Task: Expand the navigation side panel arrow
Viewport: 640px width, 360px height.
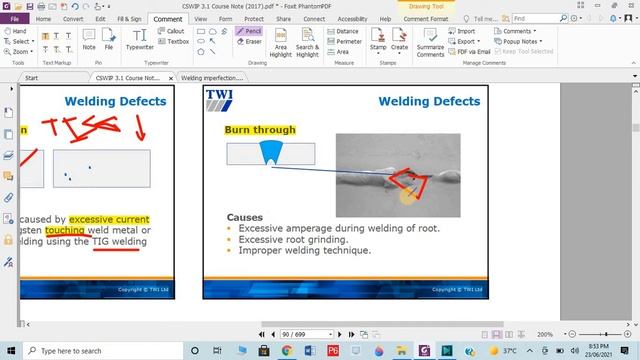Action: click(x=11, y=89)
